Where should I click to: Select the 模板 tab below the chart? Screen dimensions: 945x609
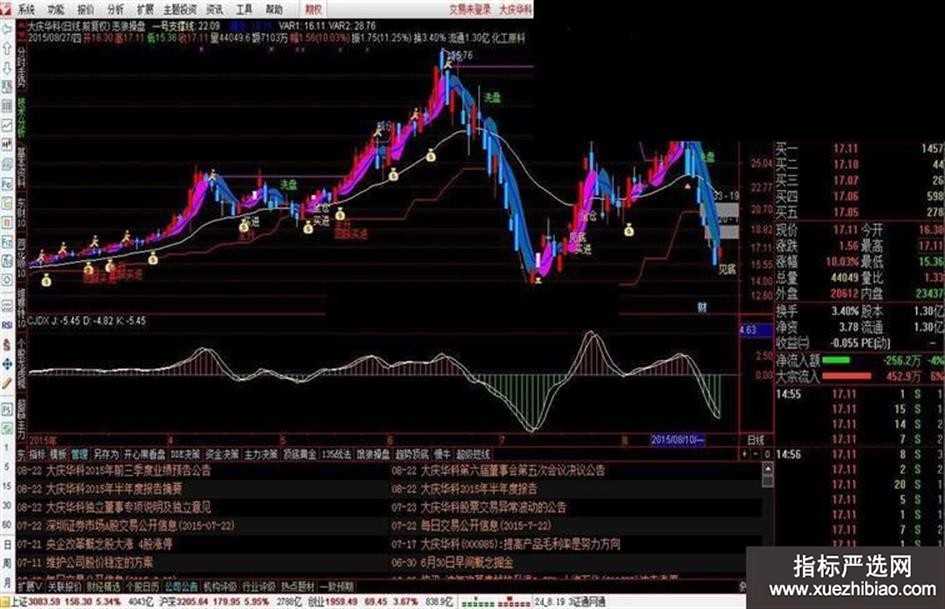click(x=58, y=455)
